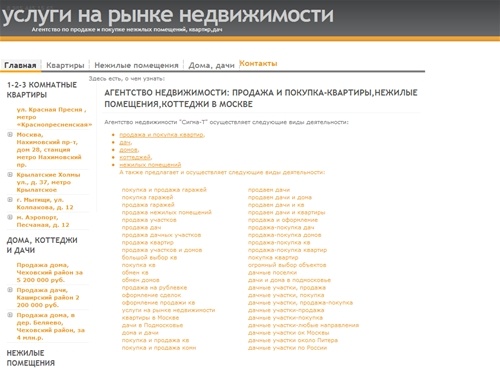Go to the Дома, дачи tab
This screenshot has width=500, height=375.
tap(211, 65)
